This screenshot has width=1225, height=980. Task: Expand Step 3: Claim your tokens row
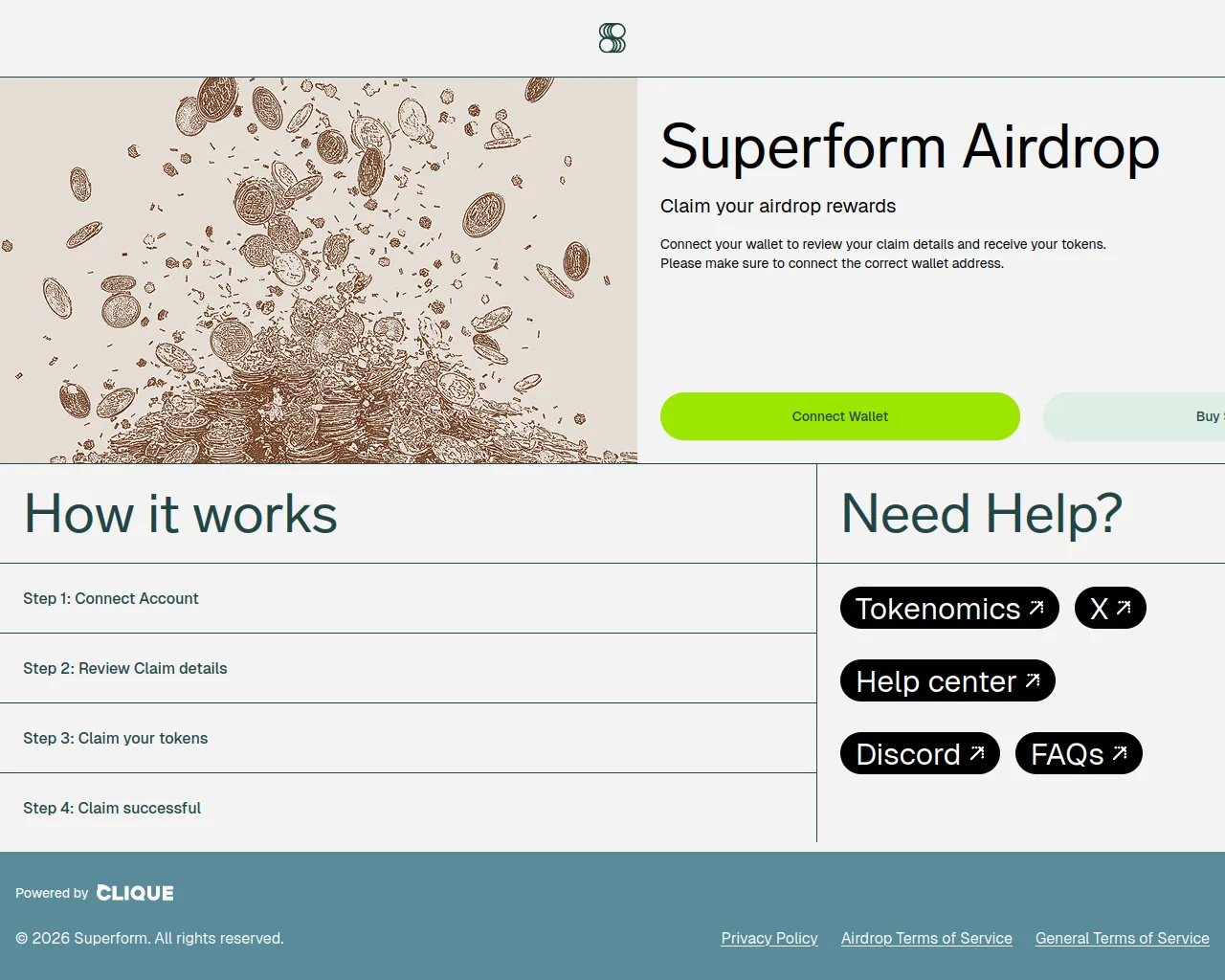(408, 738)
